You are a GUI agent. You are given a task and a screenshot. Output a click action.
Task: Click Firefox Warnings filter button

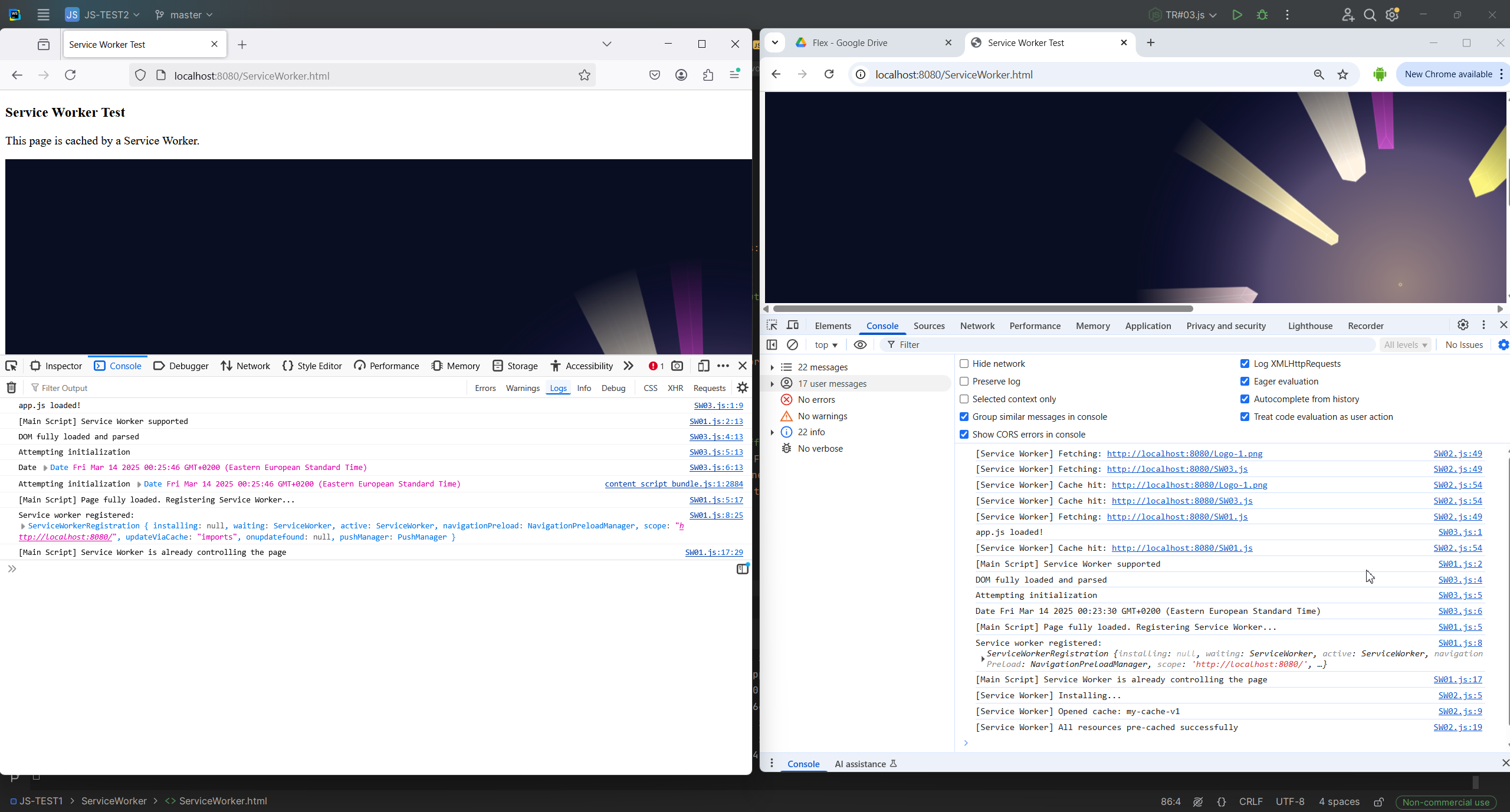(523, 388)
